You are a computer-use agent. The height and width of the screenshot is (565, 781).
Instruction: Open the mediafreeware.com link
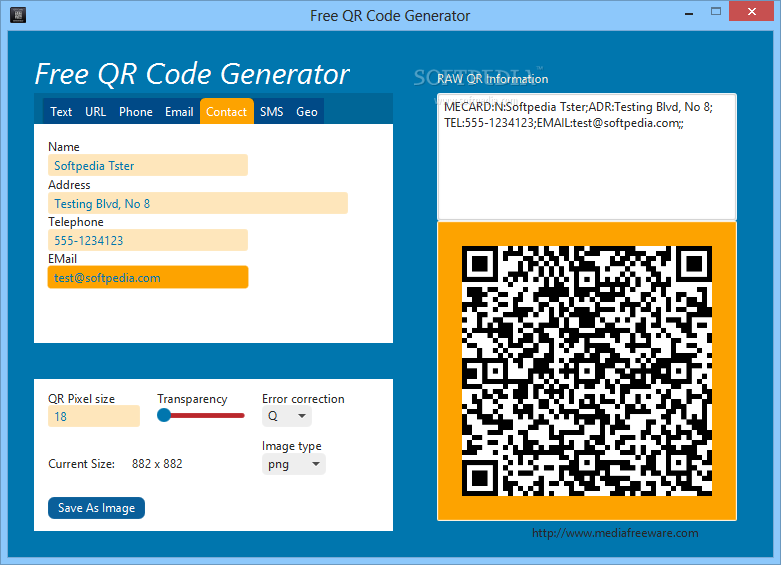(x=615, y=533)
